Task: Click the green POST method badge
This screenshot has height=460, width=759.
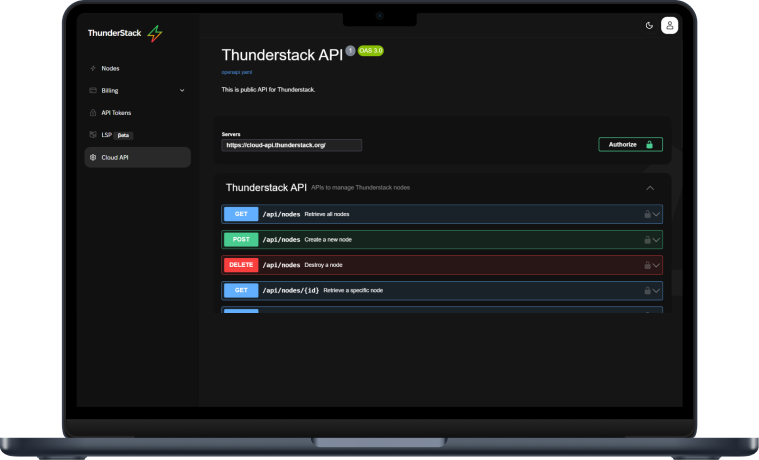Action: [x=240, y=240]
